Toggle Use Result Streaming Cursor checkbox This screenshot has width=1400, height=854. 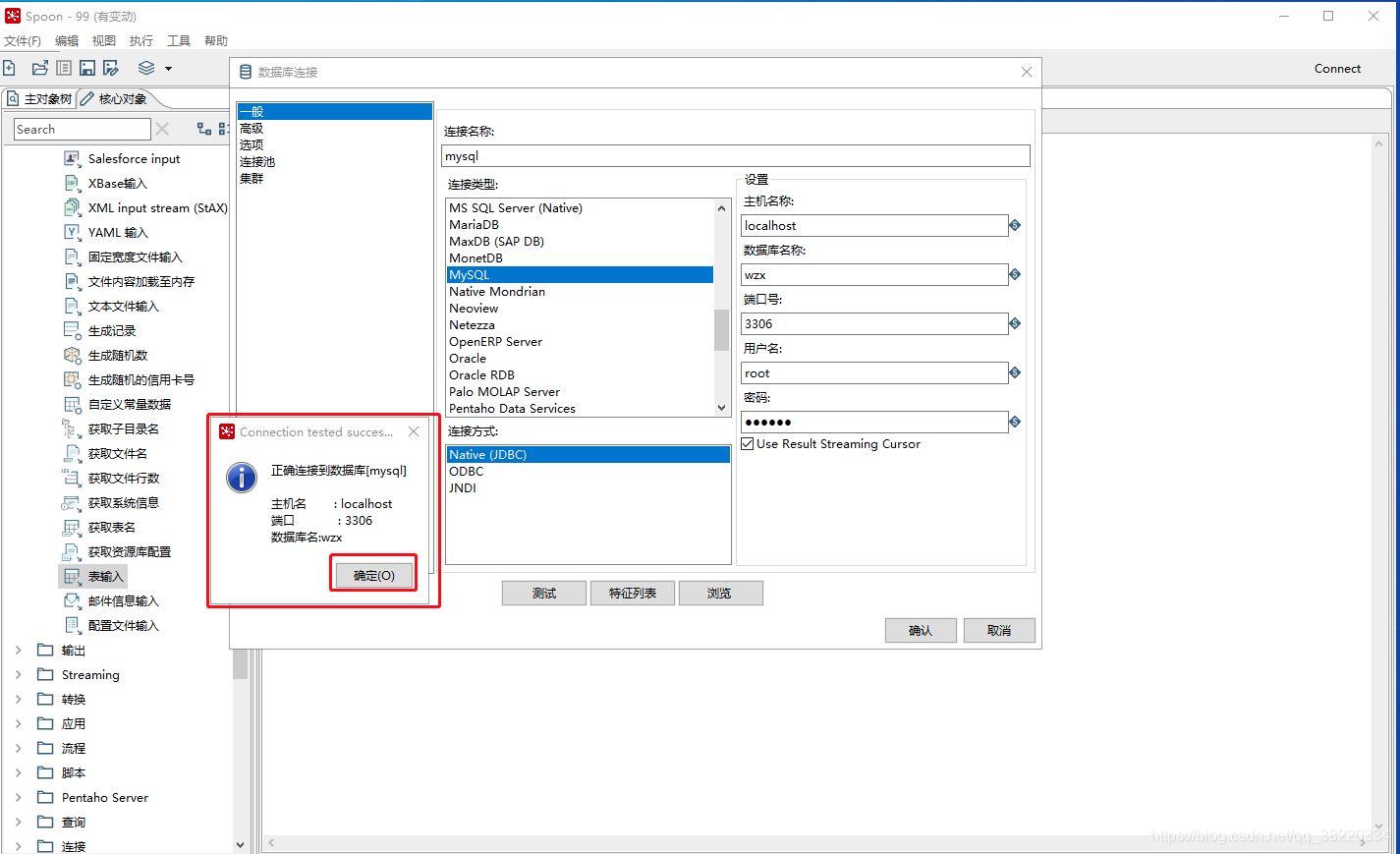(x=748, y=443)
